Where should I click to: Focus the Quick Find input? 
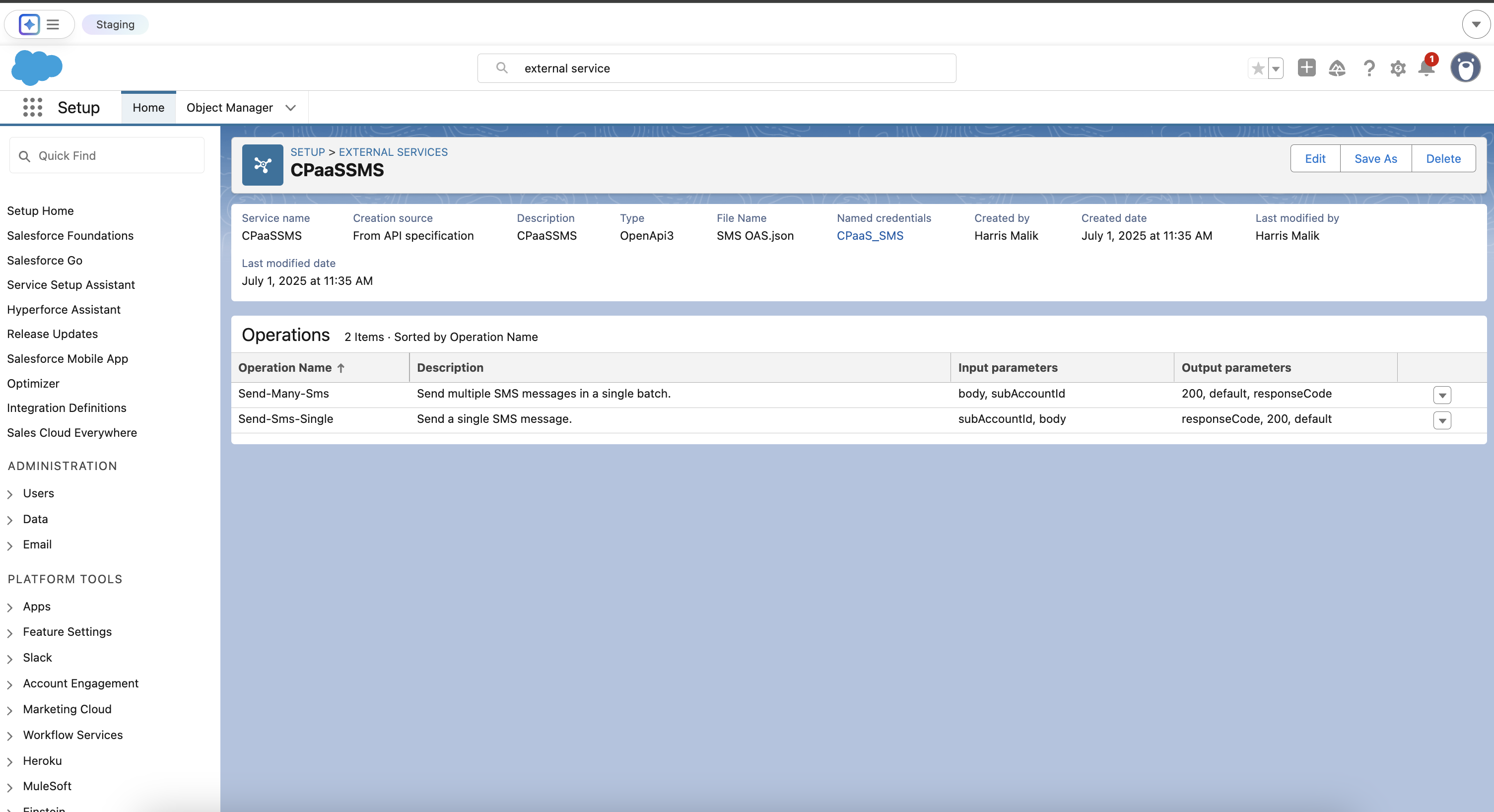pos(107,155)
